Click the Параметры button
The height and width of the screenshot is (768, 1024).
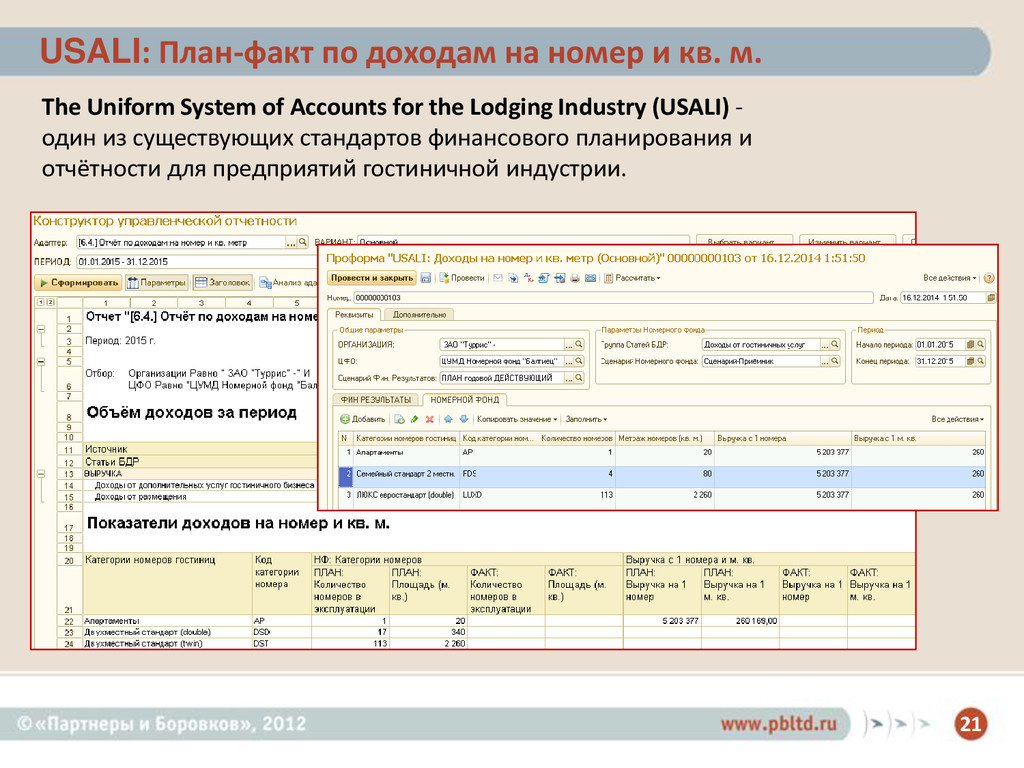157,283
